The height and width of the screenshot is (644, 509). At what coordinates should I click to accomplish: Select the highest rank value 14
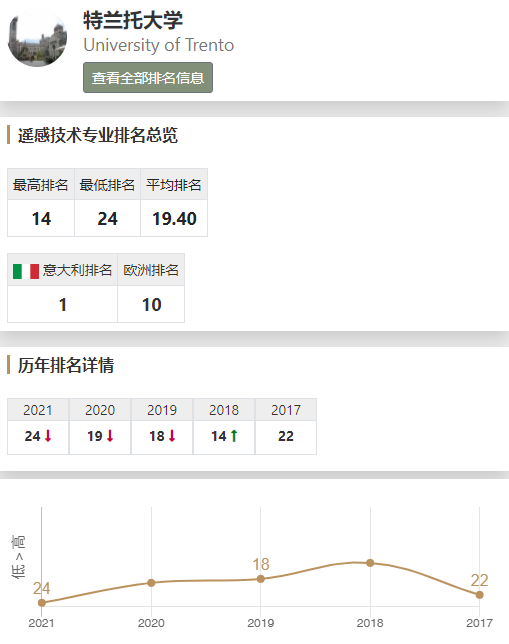[x=41, y=218]
